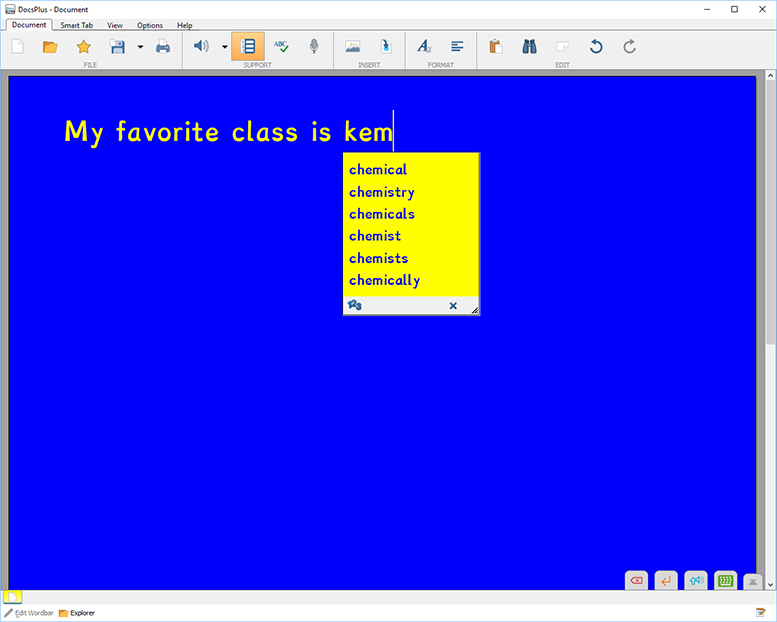
Task: Collapse the wordbar using the up-arrow button
Action: tap(755, 581)
